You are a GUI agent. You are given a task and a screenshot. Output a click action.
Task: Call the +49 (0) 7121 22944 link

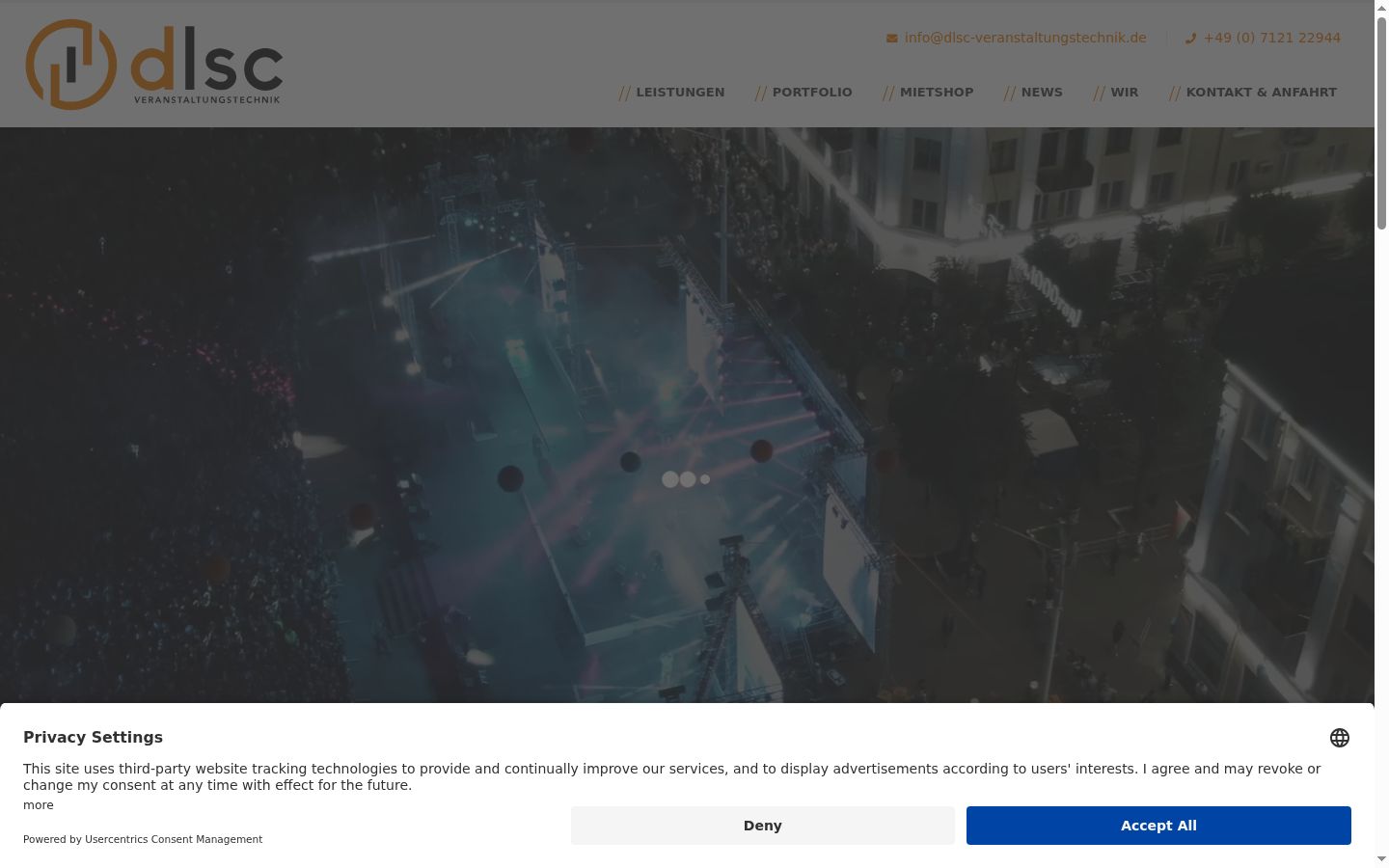(x=1271, y=38)
